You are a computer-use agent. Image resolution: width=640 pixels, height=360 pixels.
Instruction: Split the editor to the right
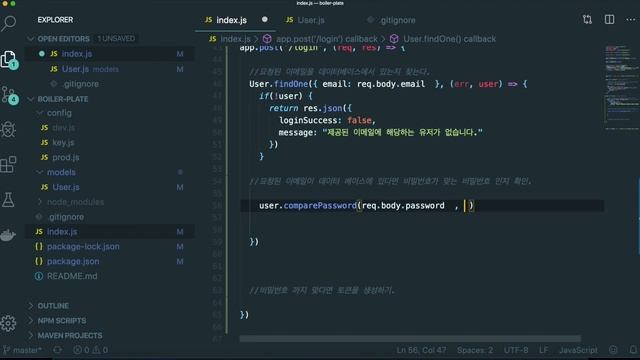[609, 20]
